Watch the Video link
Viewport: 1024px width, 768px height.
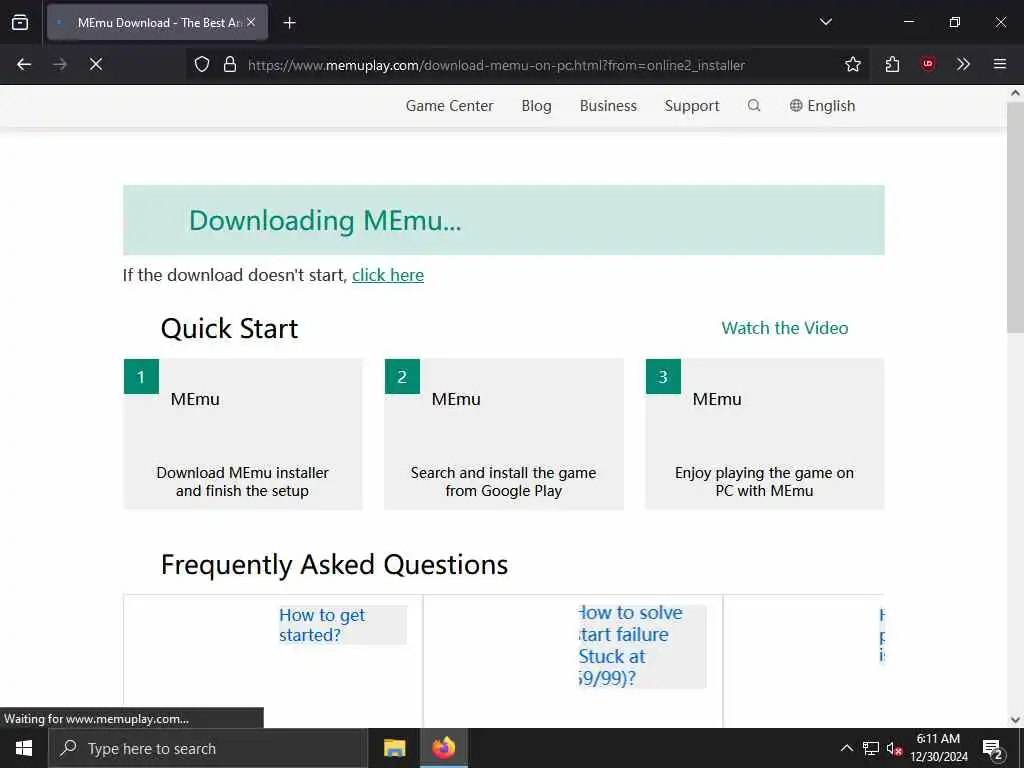pyautogui.click(x=785, y=328)
